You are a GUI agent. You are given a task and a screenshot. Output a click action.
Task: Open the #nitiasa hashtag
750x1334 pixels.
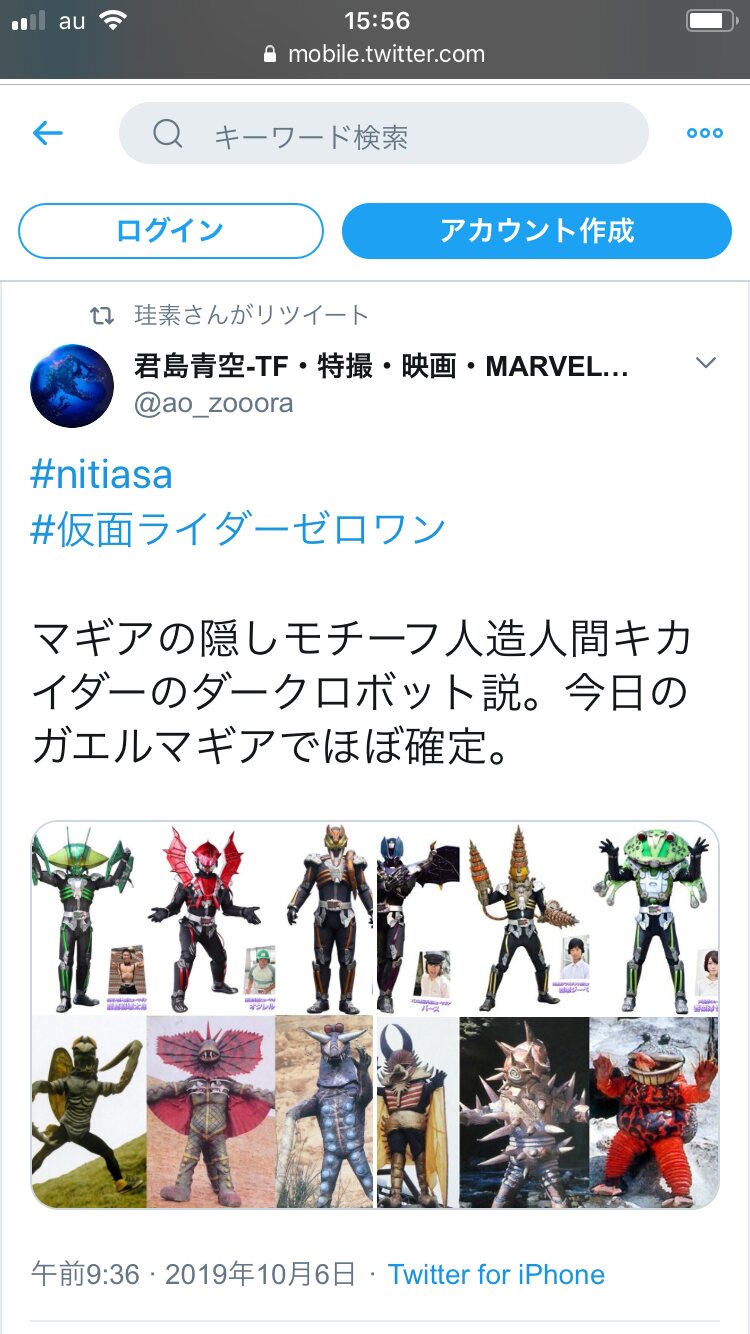tap(102, 474)
